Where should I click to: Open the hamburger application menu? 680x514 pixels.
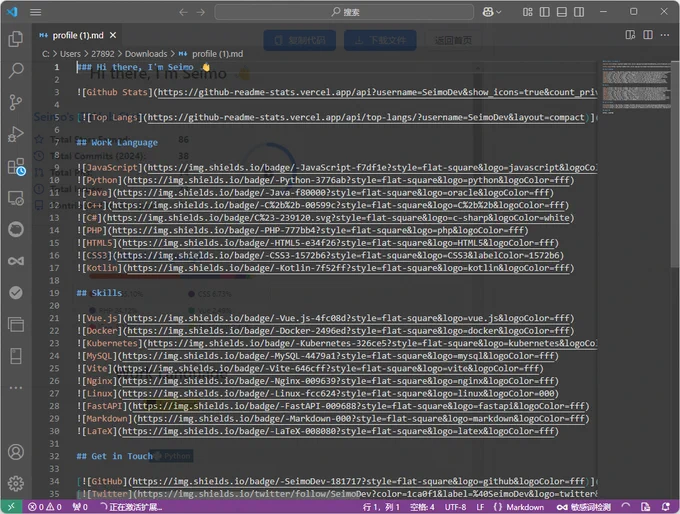coord(36,12)
